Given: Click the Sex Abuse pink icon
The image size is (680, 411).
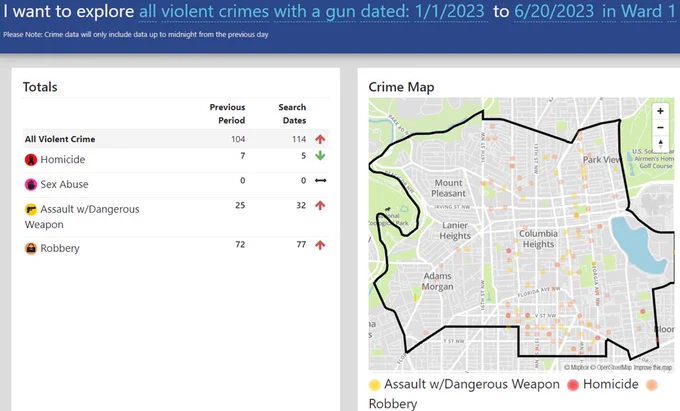Looking at the screenshot, I should 31,185.
